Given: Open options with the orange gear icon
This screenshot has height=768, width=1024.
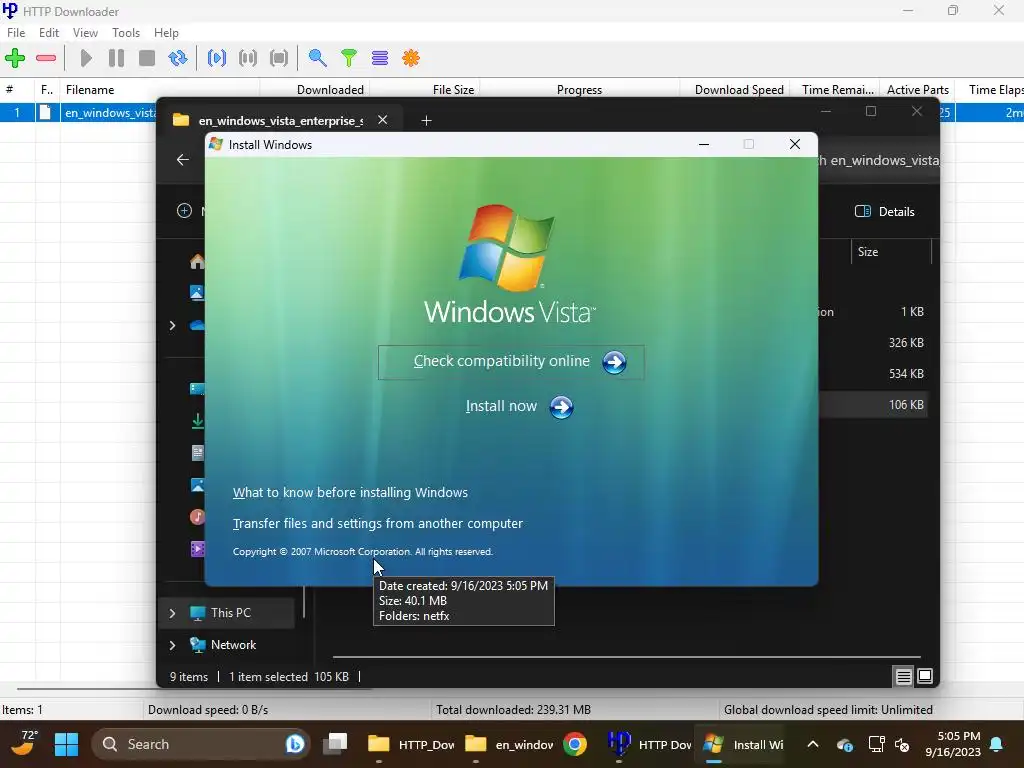Looking at the screenshot, I should [x=411, y=58].
